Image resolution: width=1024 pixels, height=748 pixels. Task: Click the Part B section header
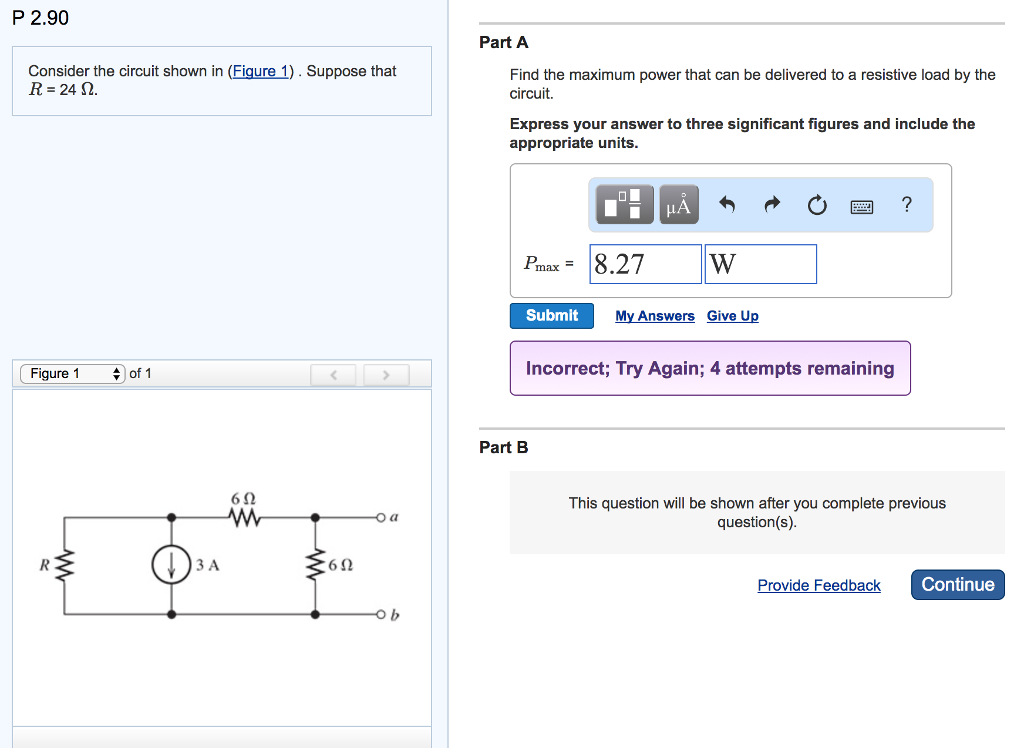click(504, 447)
